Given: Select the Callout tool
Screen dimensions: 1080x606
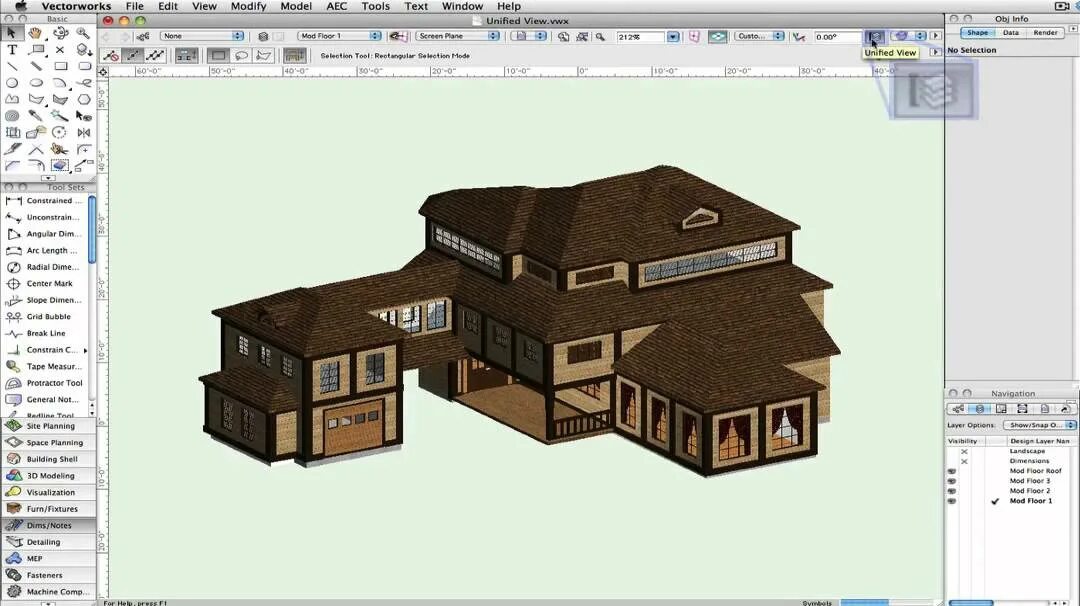Looking at the screenshot, I should [x=36, y=50].
